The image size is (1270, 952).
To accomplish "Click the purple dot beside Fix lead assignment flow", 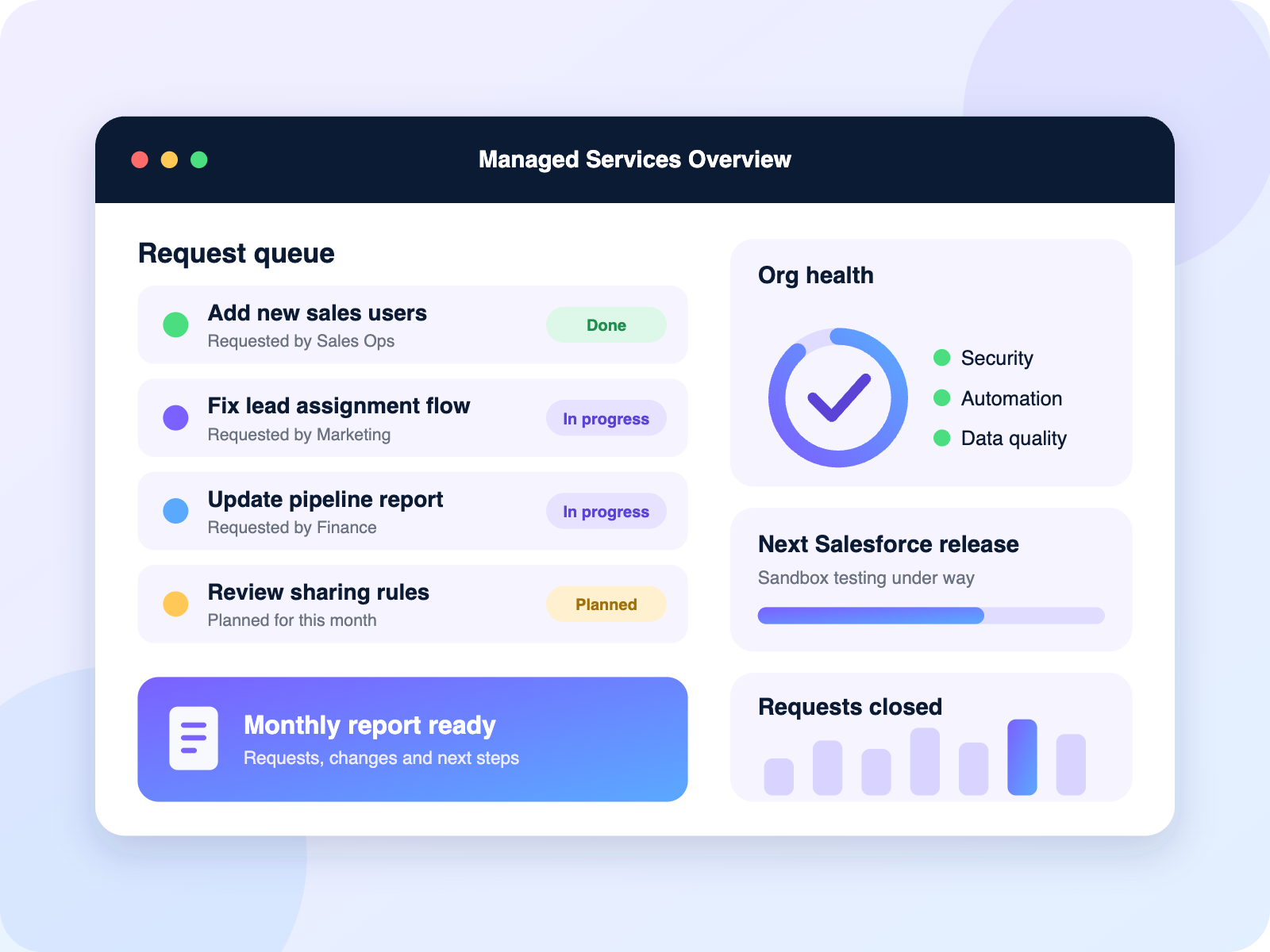I will [175, 417].
